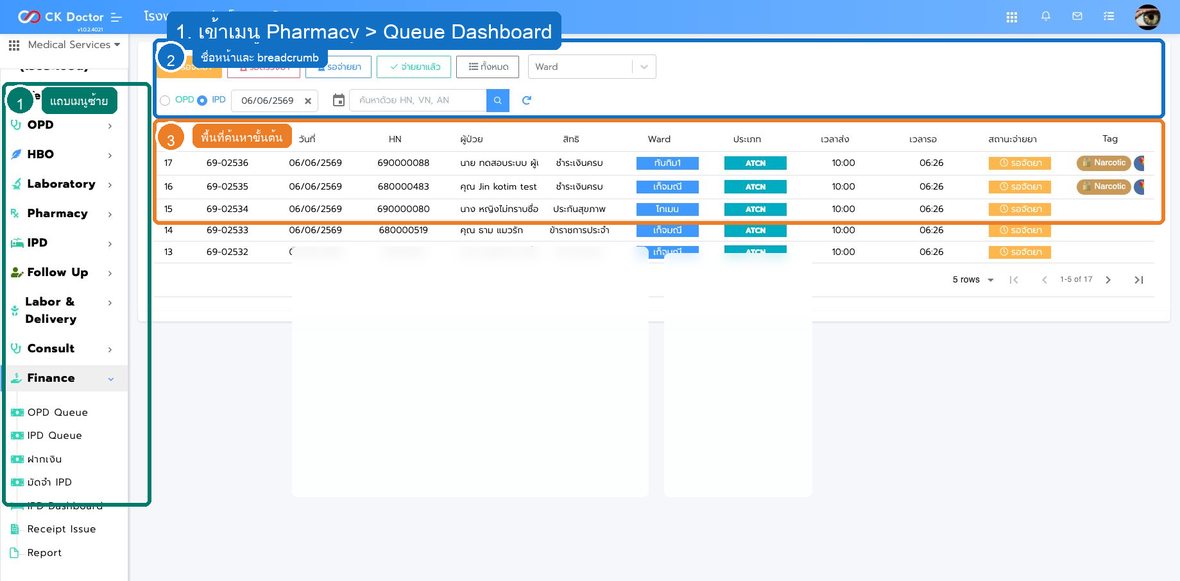Click the Finance hand icon

coord(16,378)
